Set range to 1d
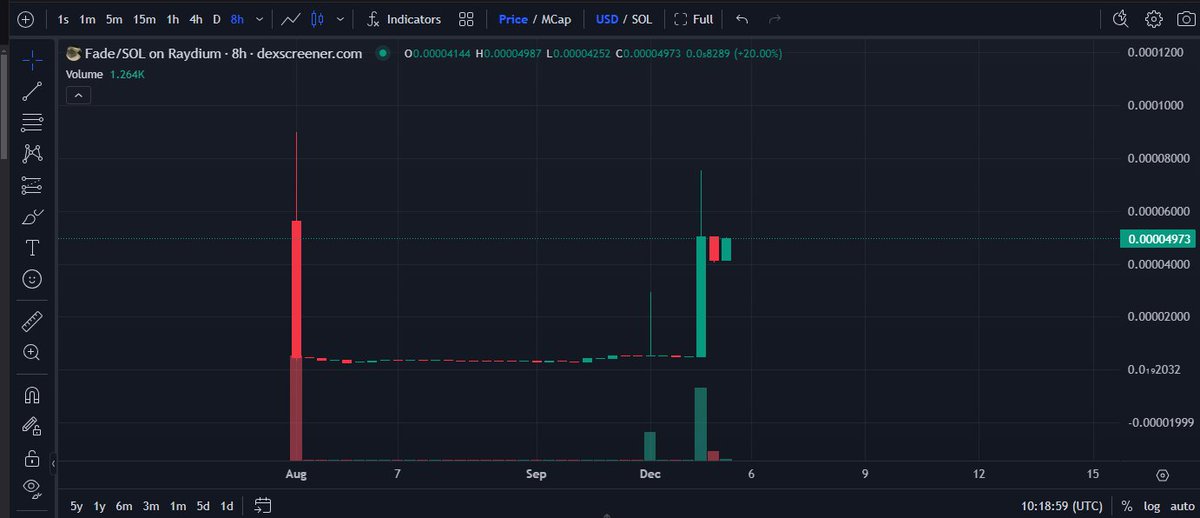Screen dimensions: 1200x518 [227, 506]
